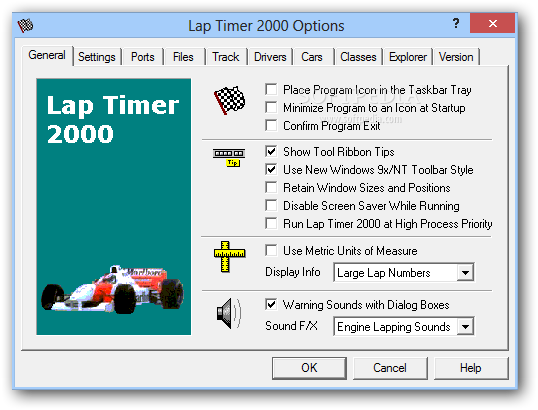Image resolution: width=538 pixels, height=410 pixels.
Task: Switch to the Explorer tab
Action: pyautogui.click(x=408, y=57)
